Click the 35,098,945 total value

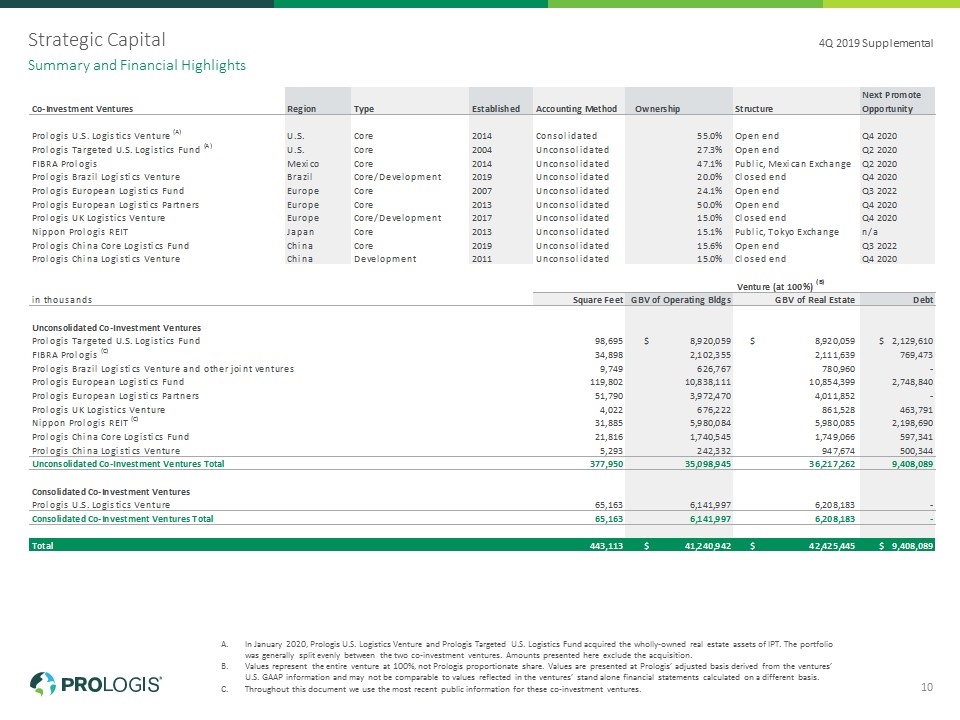[707, 464]
